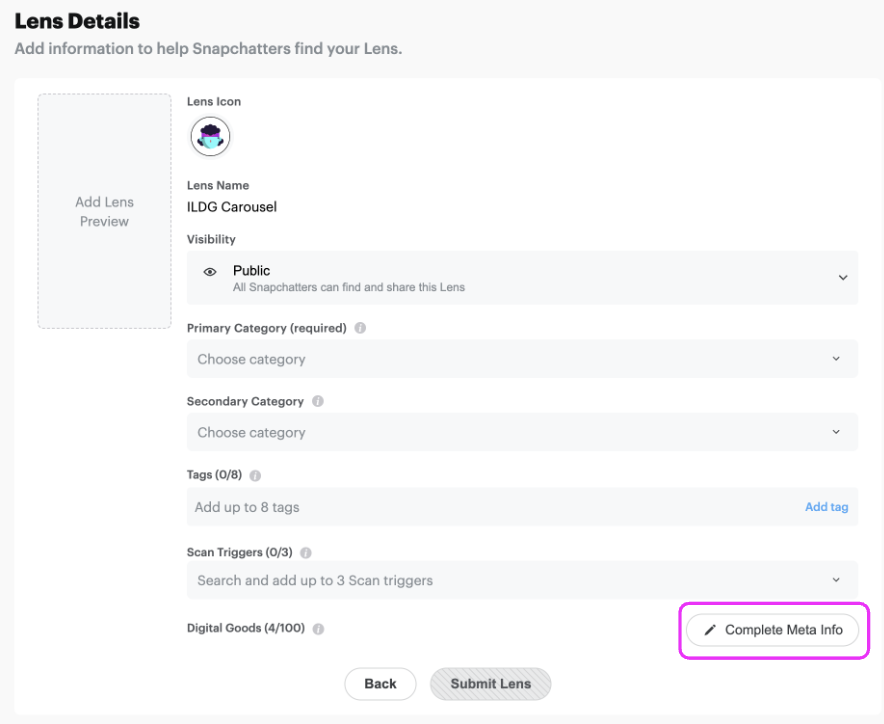This screenshot has width=884, height=724.
Task: Click the ILDG Carousel lens name
Action: (232, 207)
